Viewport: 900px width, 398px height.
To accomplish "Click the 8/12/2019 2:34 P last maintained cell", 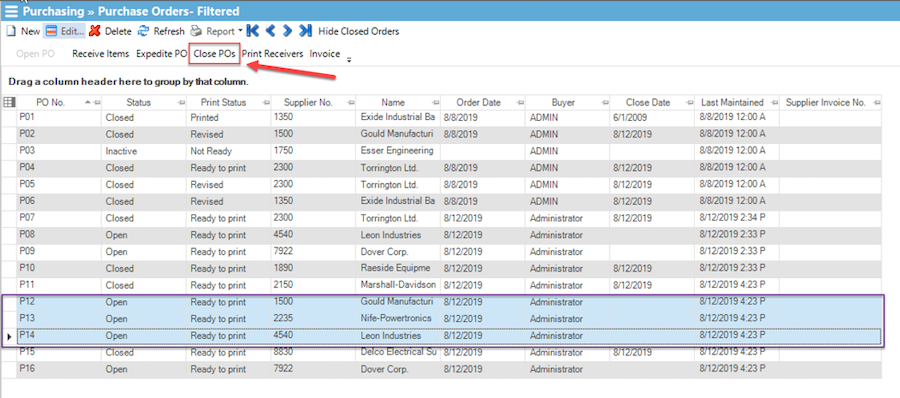I will point(737,218).
